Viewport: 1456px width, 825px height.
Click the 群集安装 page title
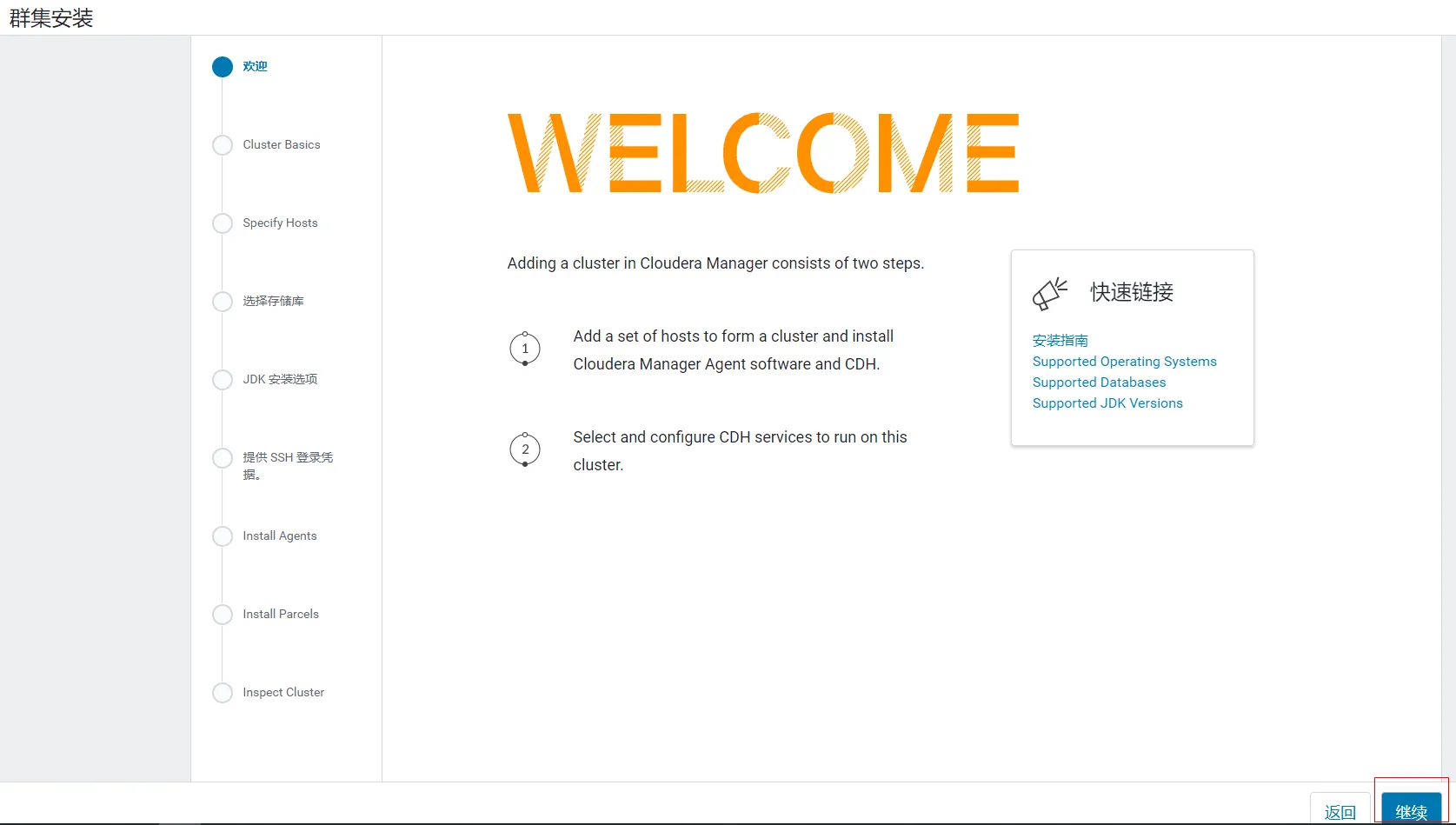point(51,18)
